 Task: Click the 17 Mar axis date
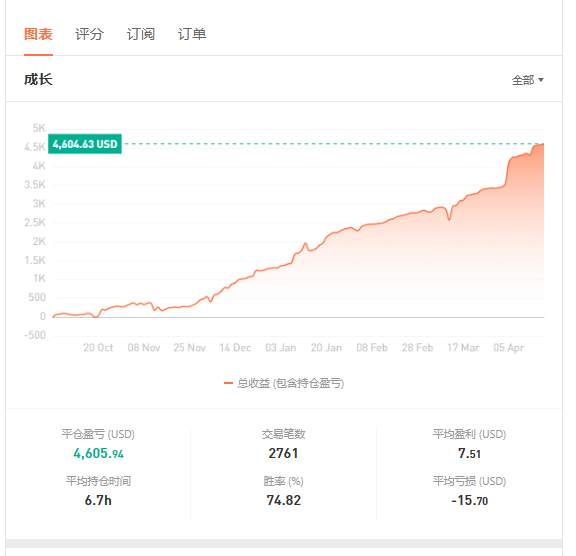coord(463,347)
